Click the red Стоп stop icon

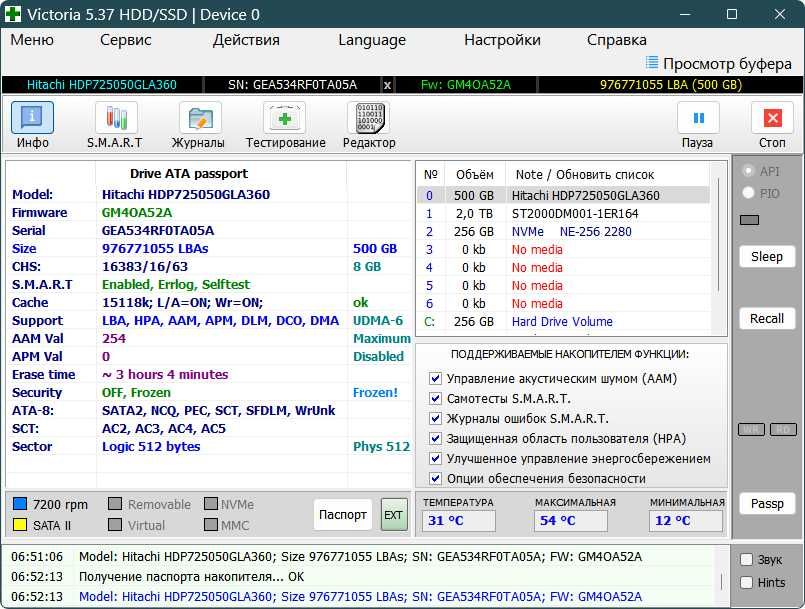(772, 119)
